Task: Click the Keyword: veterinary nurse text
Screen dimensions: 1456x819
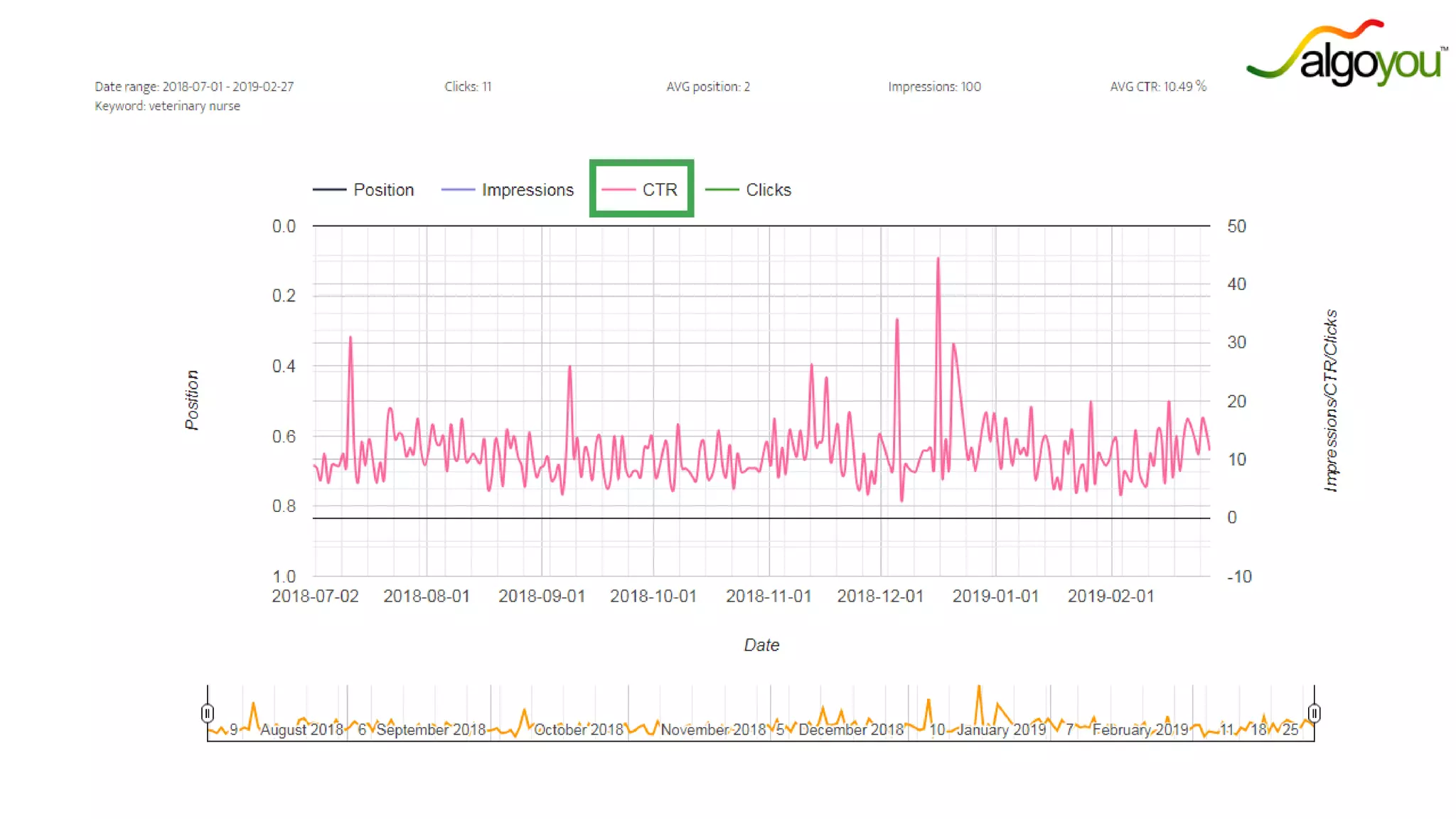Action: [168, 106]
